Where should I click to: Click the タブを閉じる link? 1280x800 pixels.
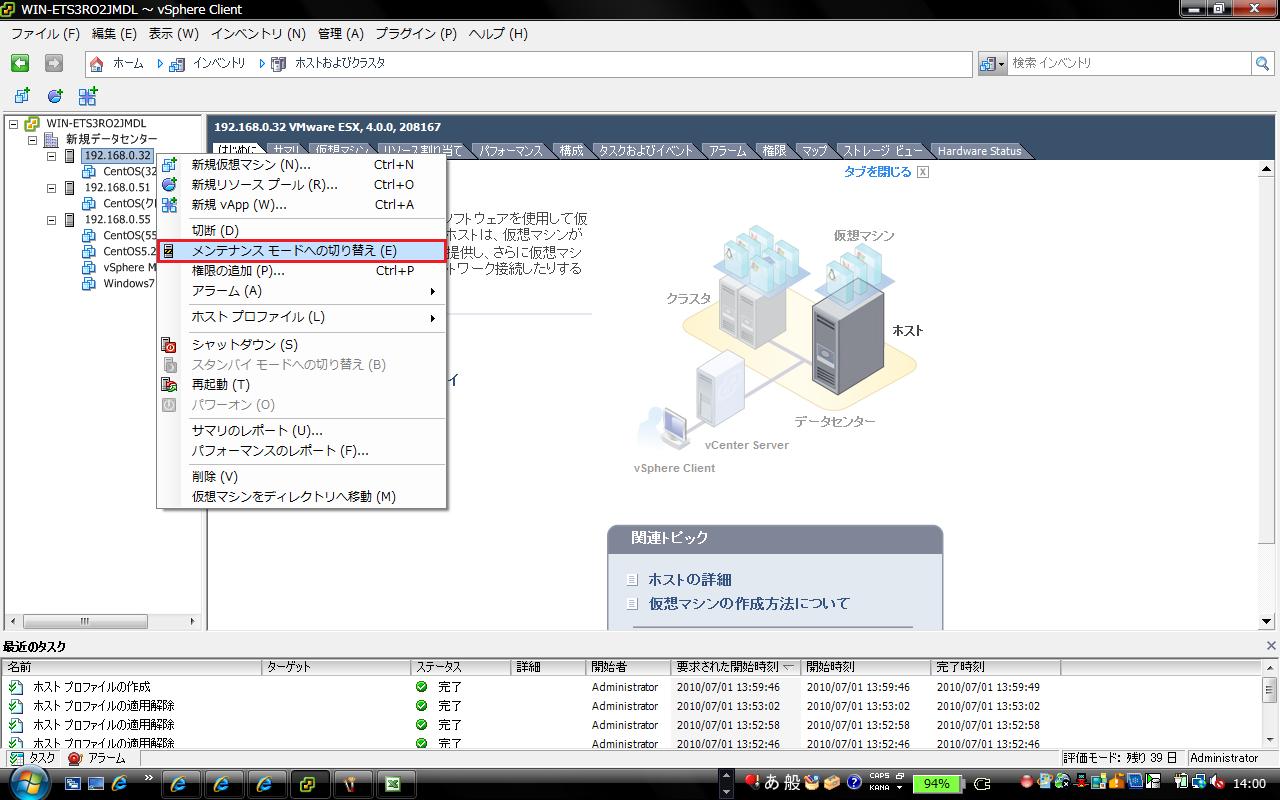877,172
